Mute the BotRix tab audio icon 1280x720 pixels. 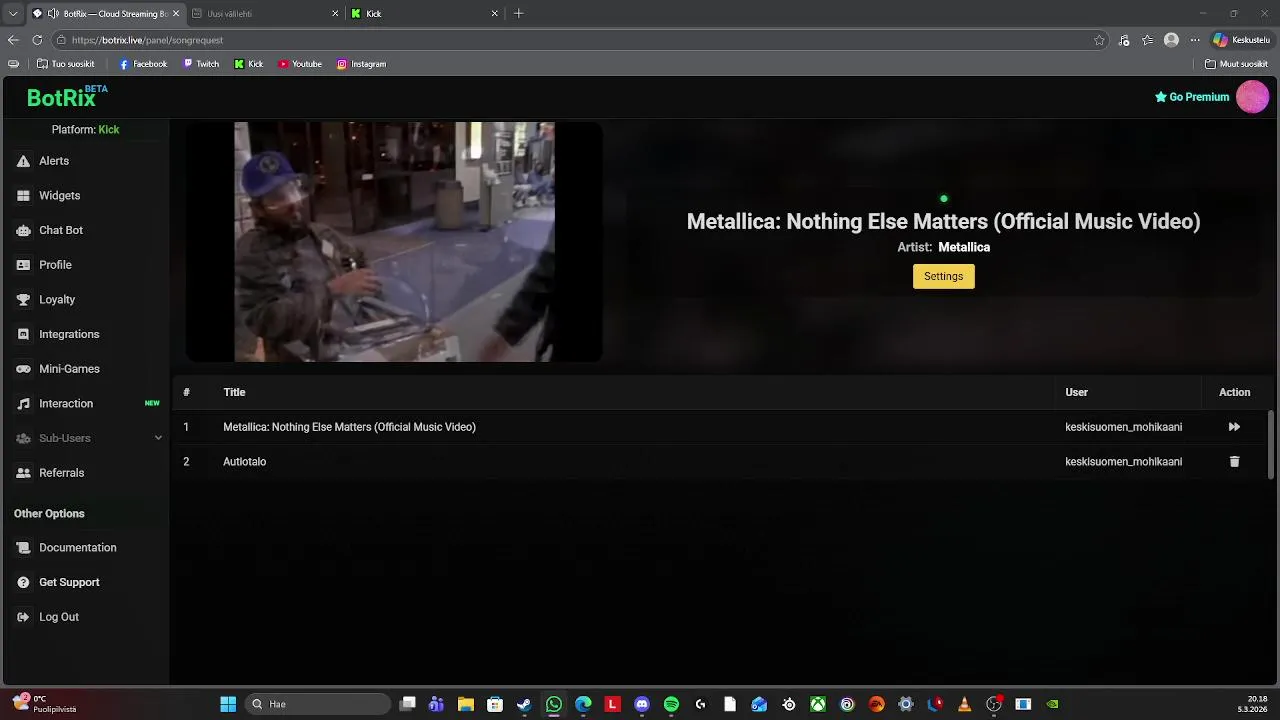(53, 14)
